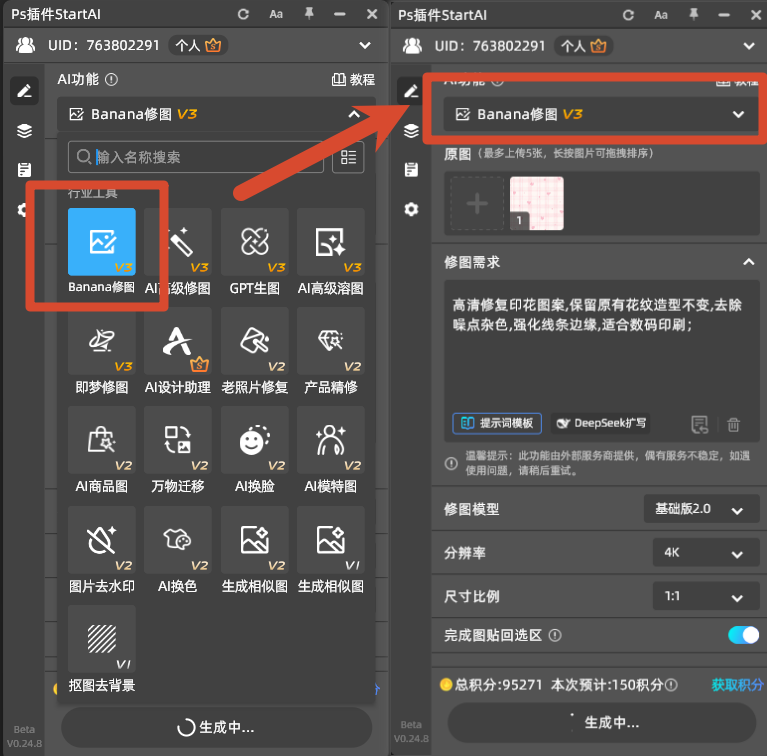Click info icon next to AI功能 heading
767x756 pixels.
click(x=112, y=79)
